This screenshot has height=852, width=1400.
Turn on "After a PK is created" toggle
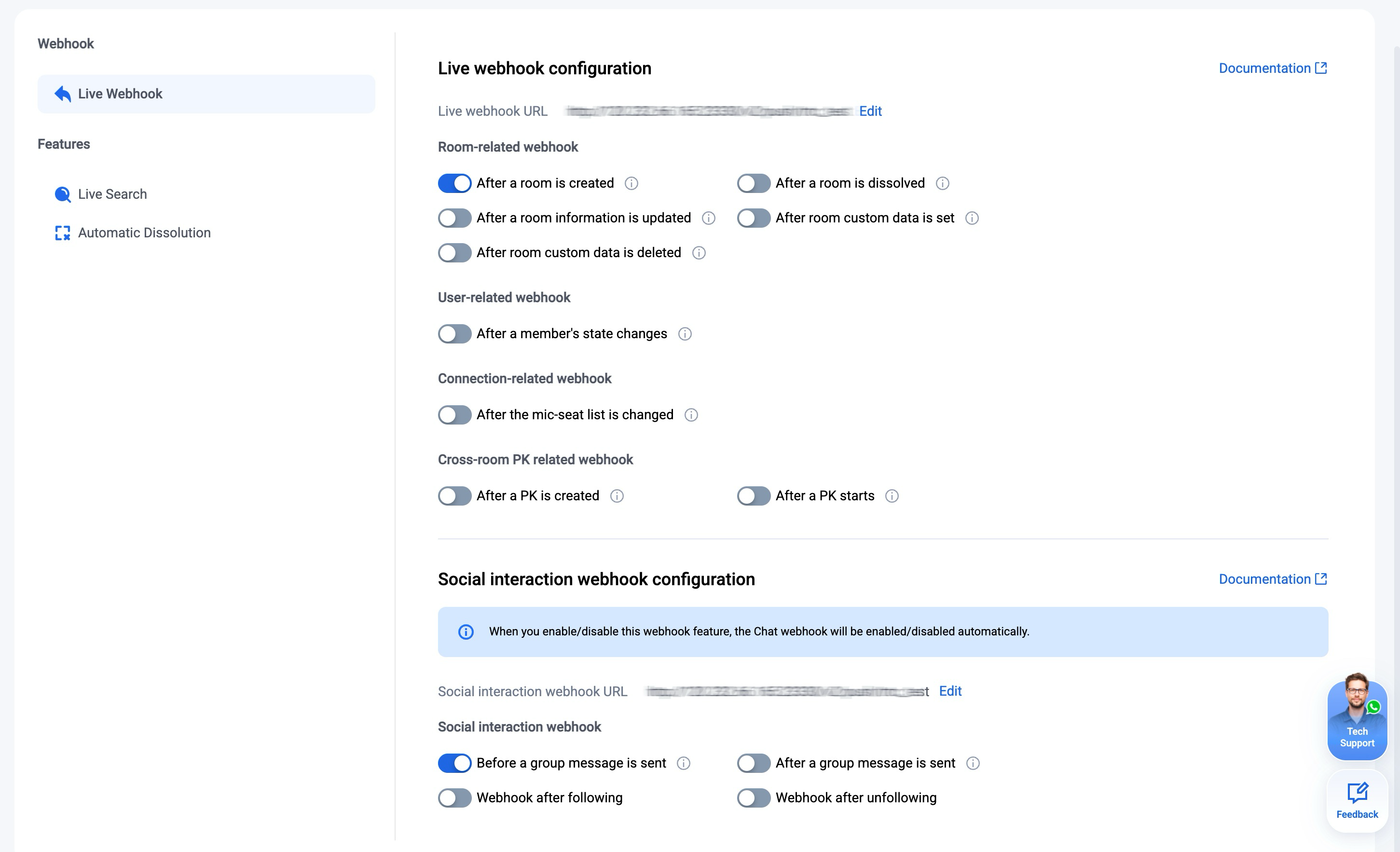454,496
